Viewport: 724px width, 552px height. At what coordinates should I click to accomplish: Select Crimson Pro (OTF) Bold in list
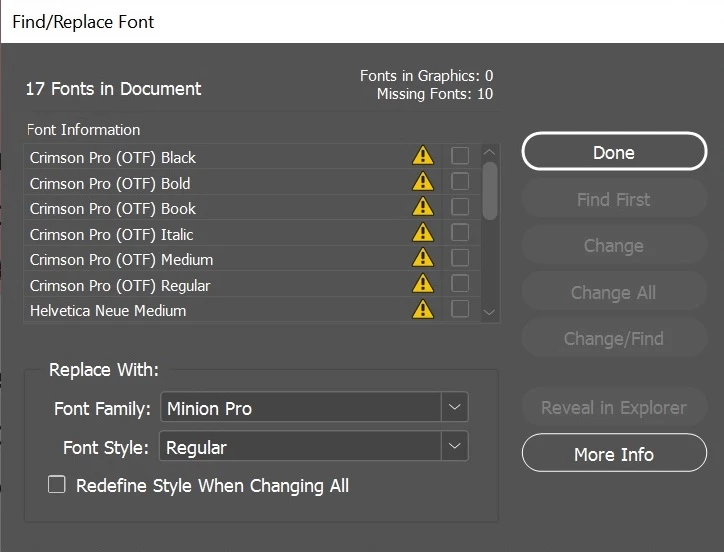110,183
